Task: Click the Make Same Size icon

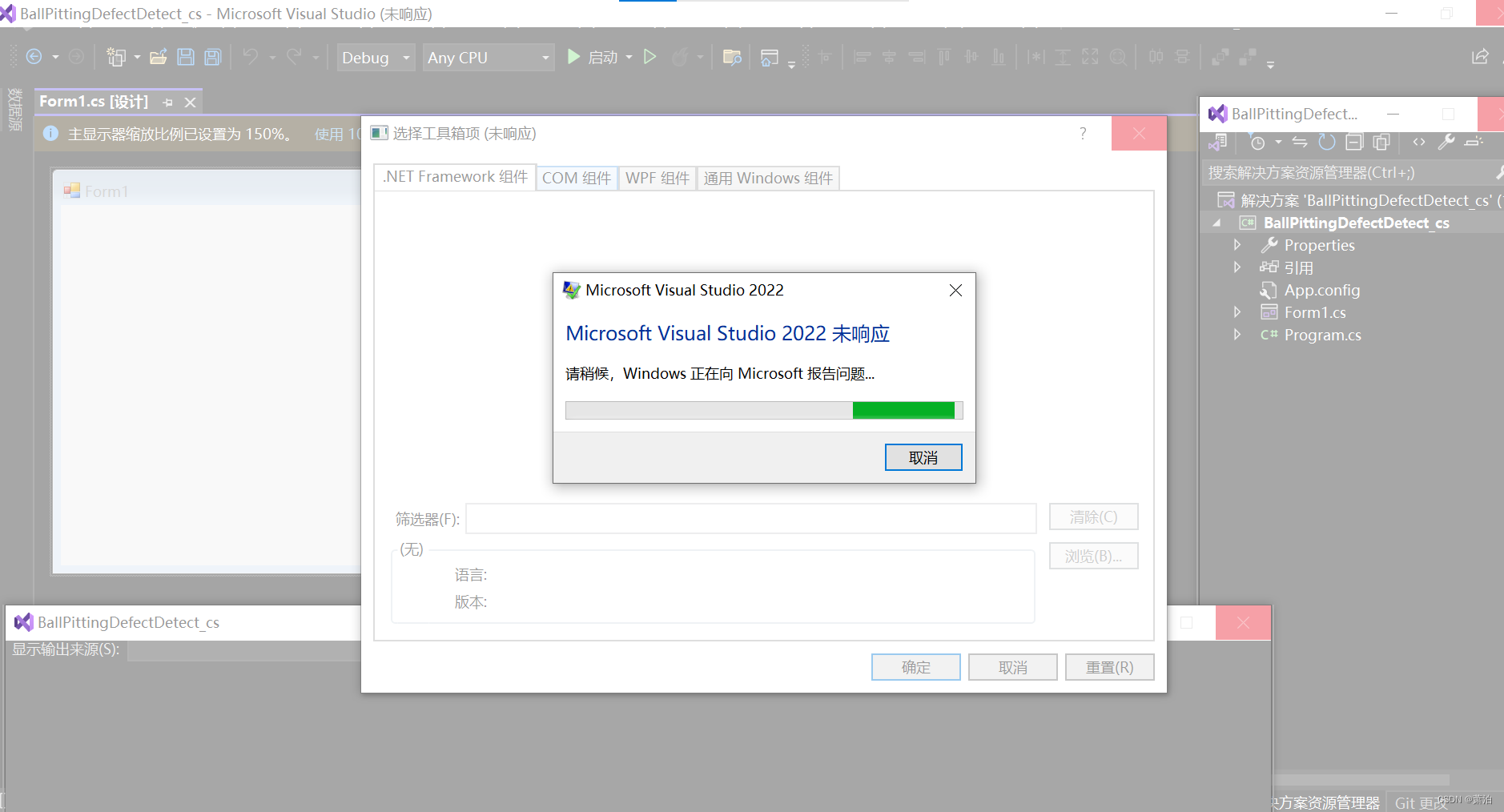Action: [1090, 57]
